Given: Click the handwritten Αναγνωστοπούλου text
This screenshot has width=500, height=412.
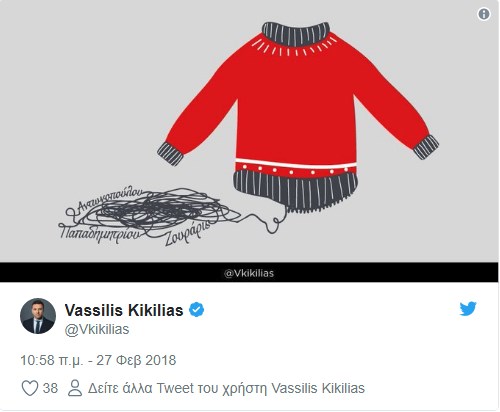Looking at the screenshot, I should [x=110, y=198].
